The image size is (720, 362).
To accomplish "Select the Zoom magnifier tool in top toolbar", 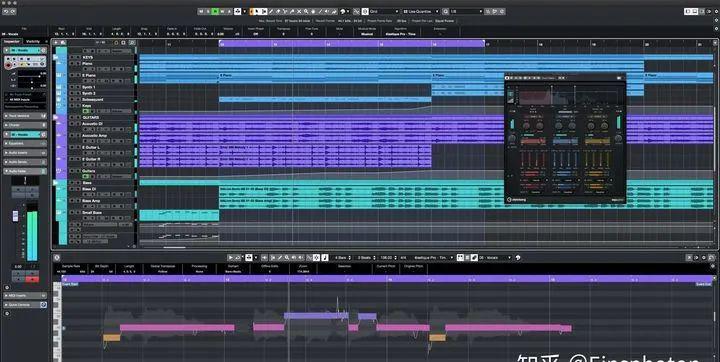I will (x=306, y=11).
